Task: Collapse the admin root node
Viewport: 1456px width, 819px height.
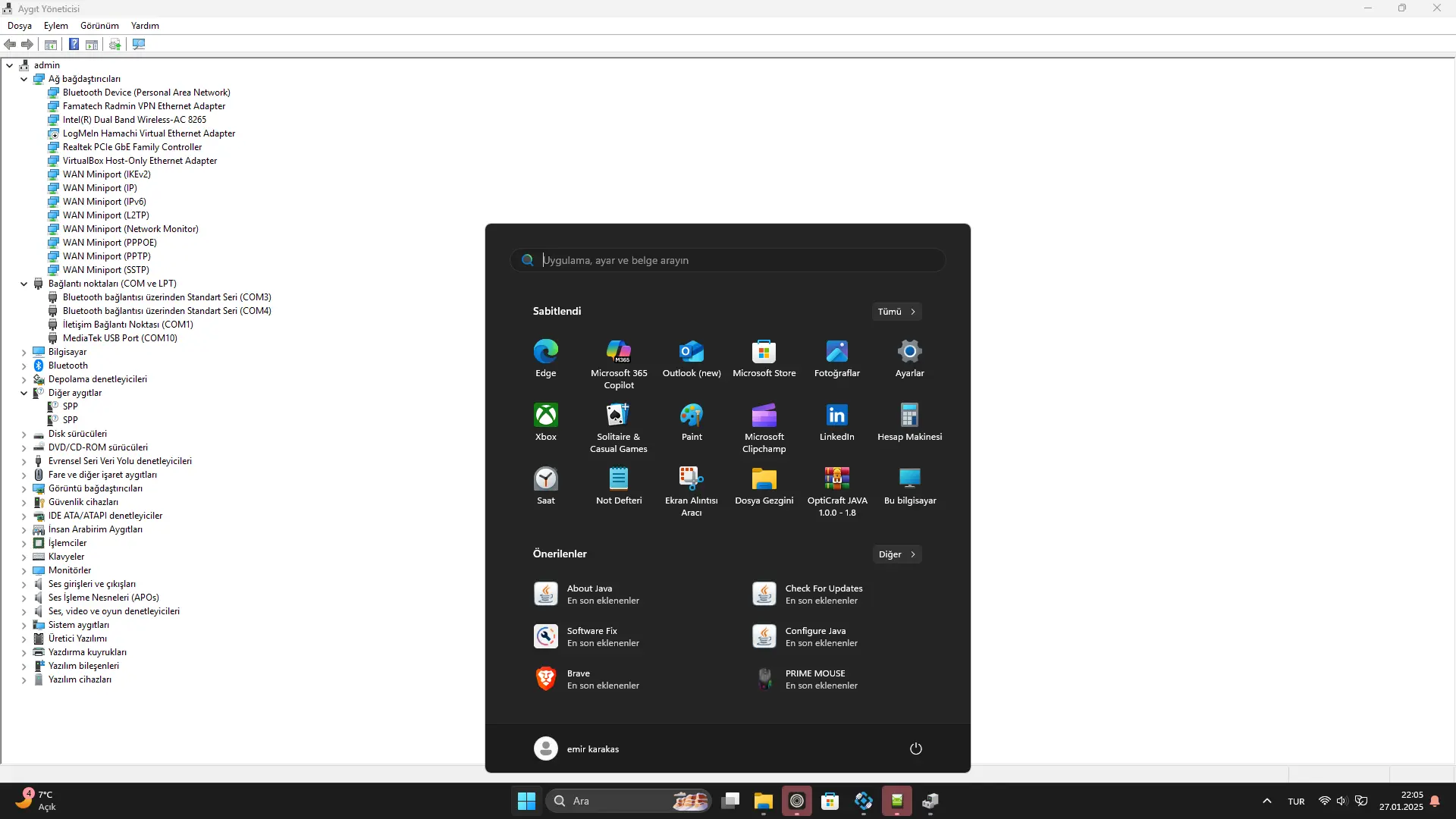Action: pyautogui.click(x=10, y=65)
